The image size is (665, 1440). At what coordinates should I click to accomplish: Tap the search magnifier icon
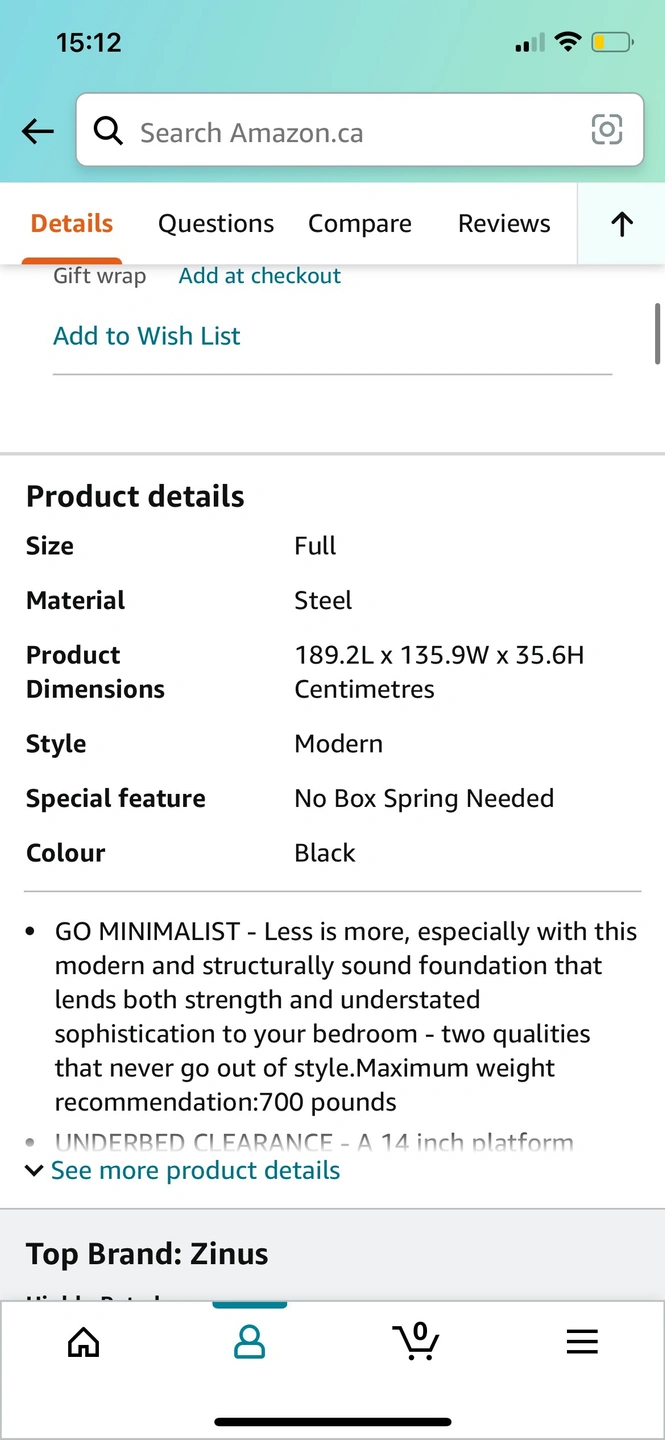(x=107, y=131)
